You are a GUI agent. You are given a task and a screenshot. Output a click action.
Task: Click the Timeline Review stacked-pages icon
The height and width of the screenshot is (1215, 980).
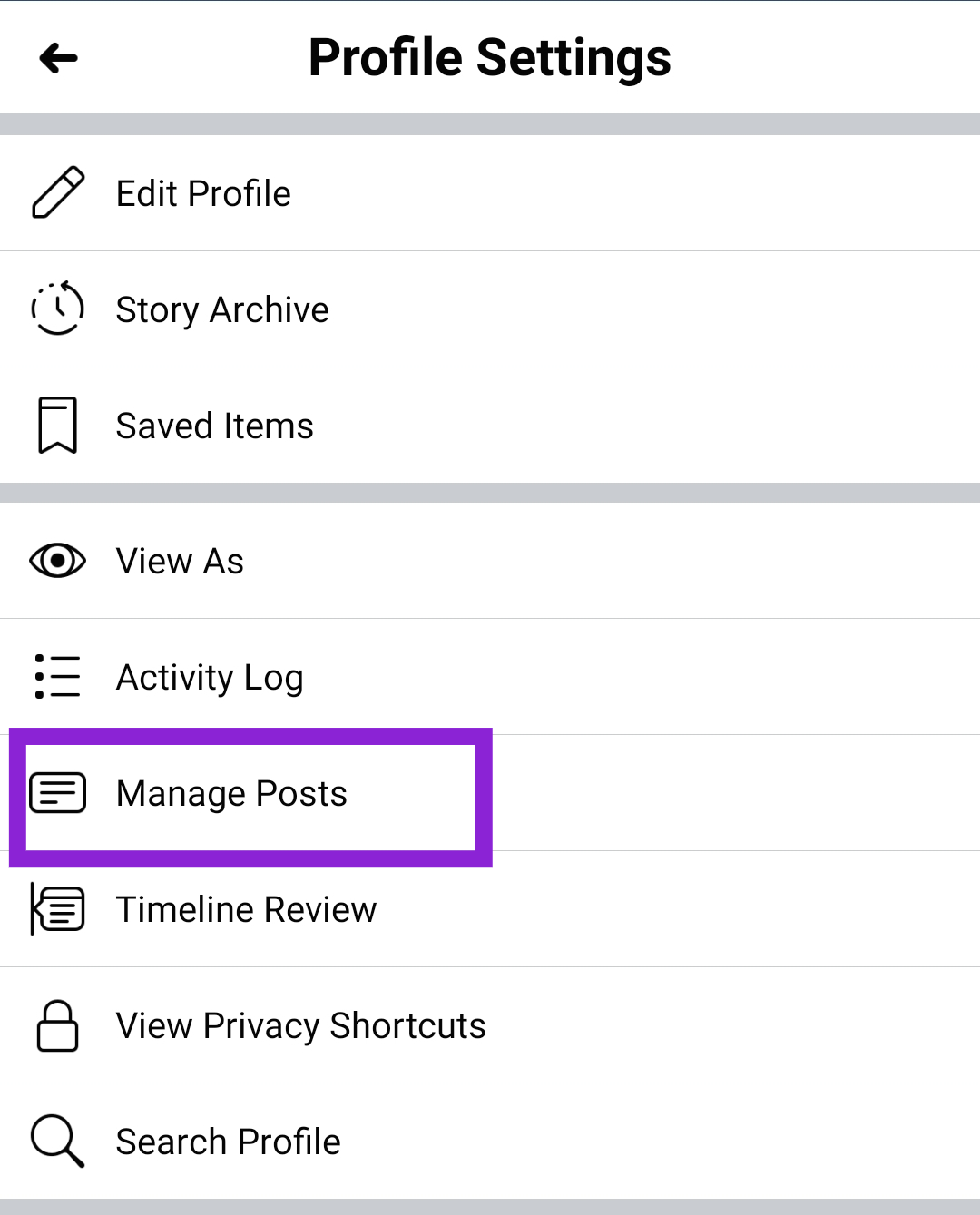[56, 908]
